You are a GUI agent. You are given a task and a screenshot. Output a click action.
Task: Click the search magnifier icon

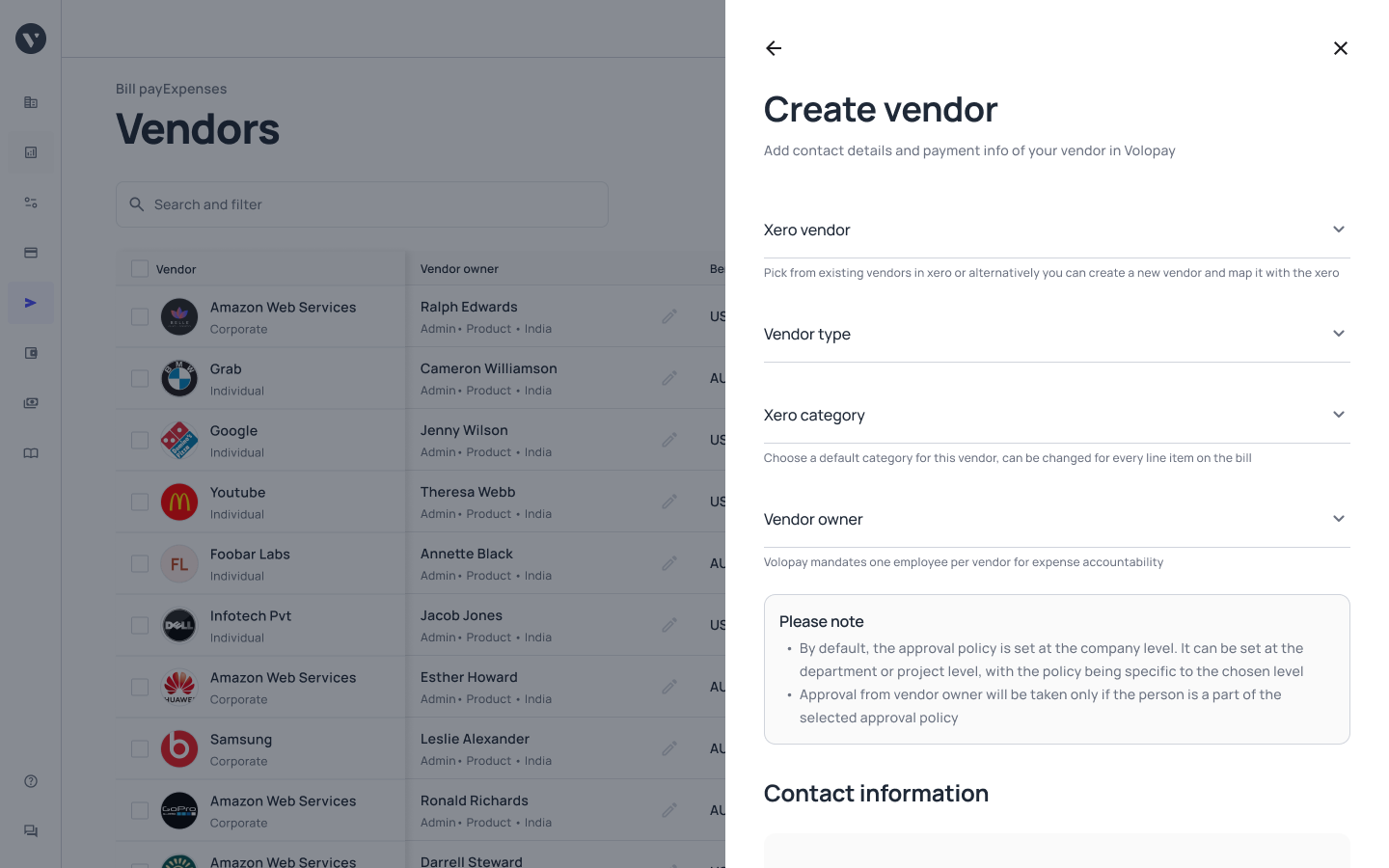tap(137, 204)
